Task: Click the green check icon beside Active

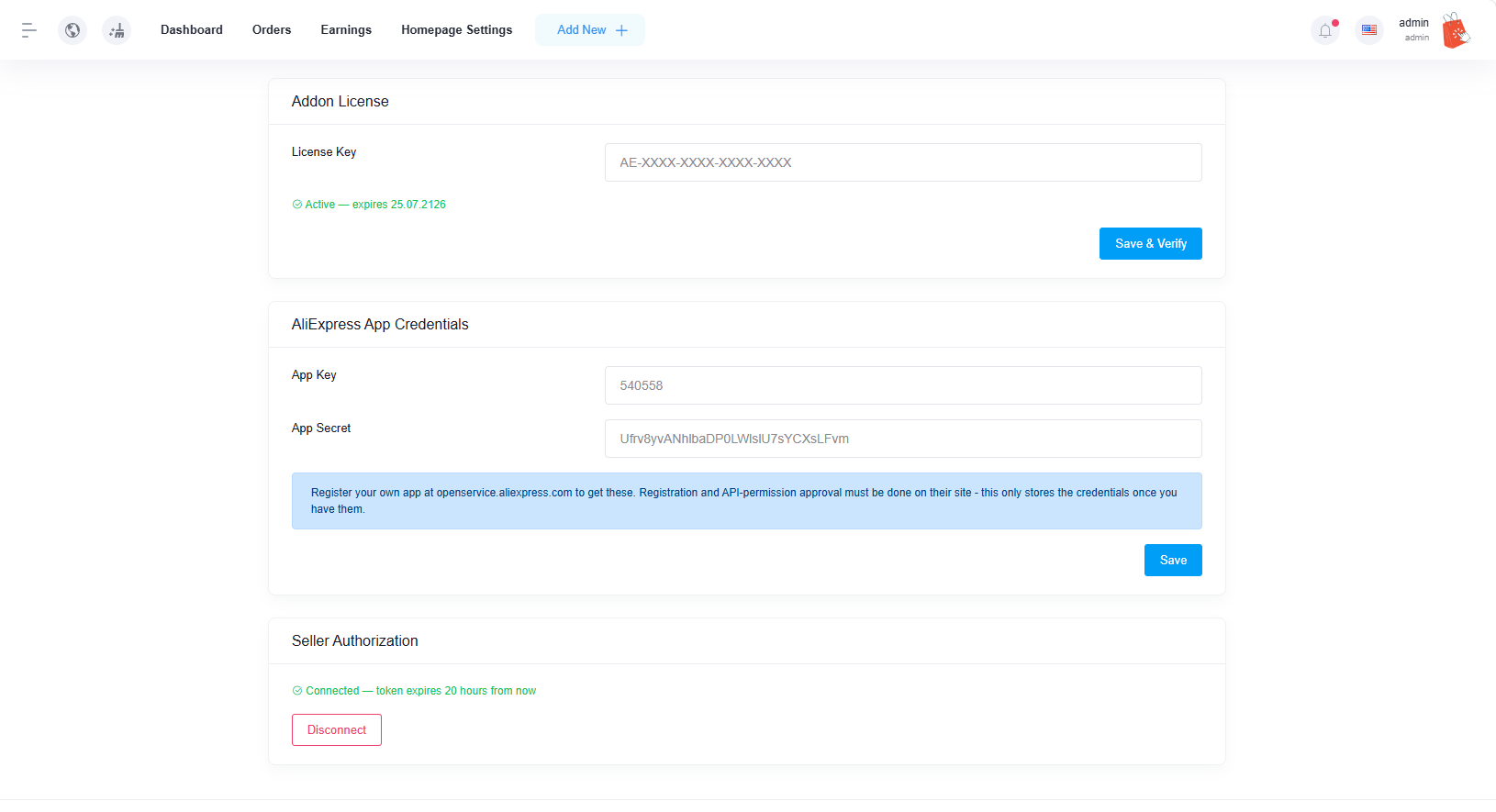Action: [297, 205]
